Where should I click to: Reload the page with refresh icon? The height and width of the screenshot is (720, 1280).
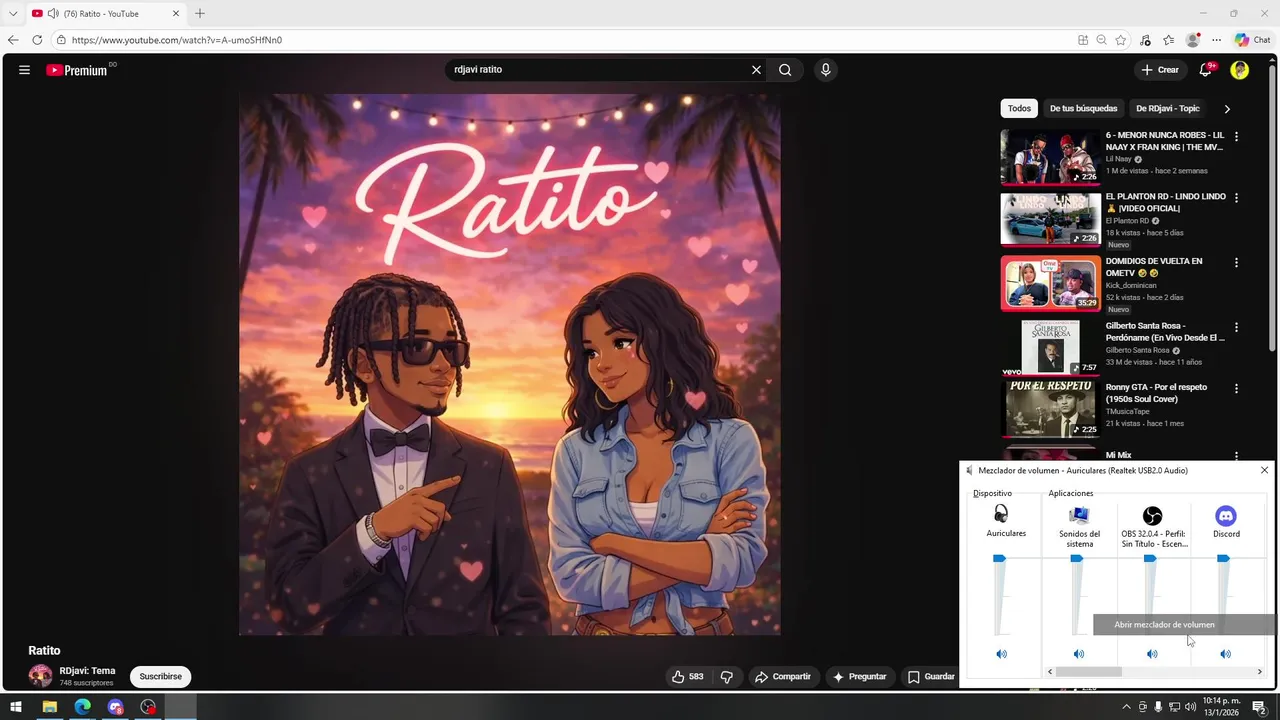click(37, 40)
